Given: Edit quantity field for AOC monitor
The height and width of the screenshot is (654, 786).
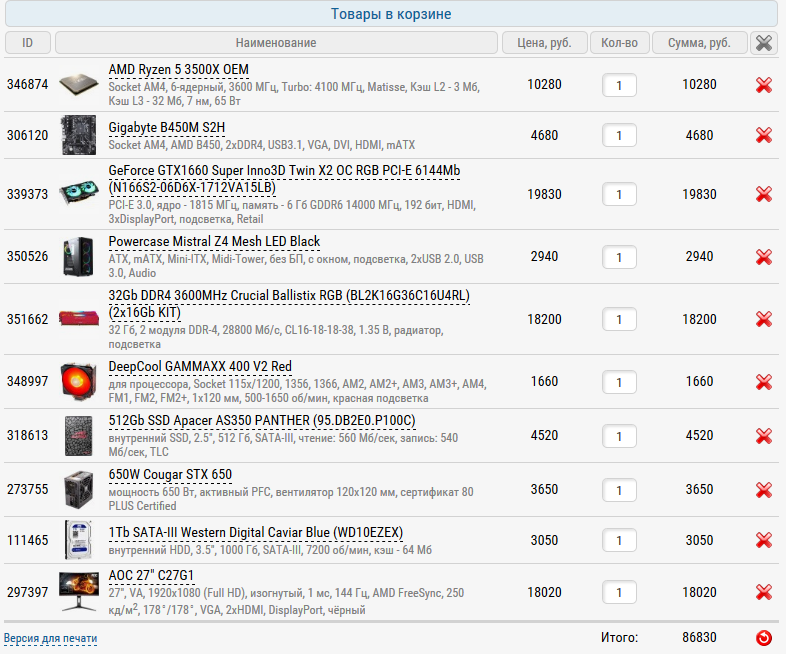Looking at the screenshot, I should tap(619, 592).
